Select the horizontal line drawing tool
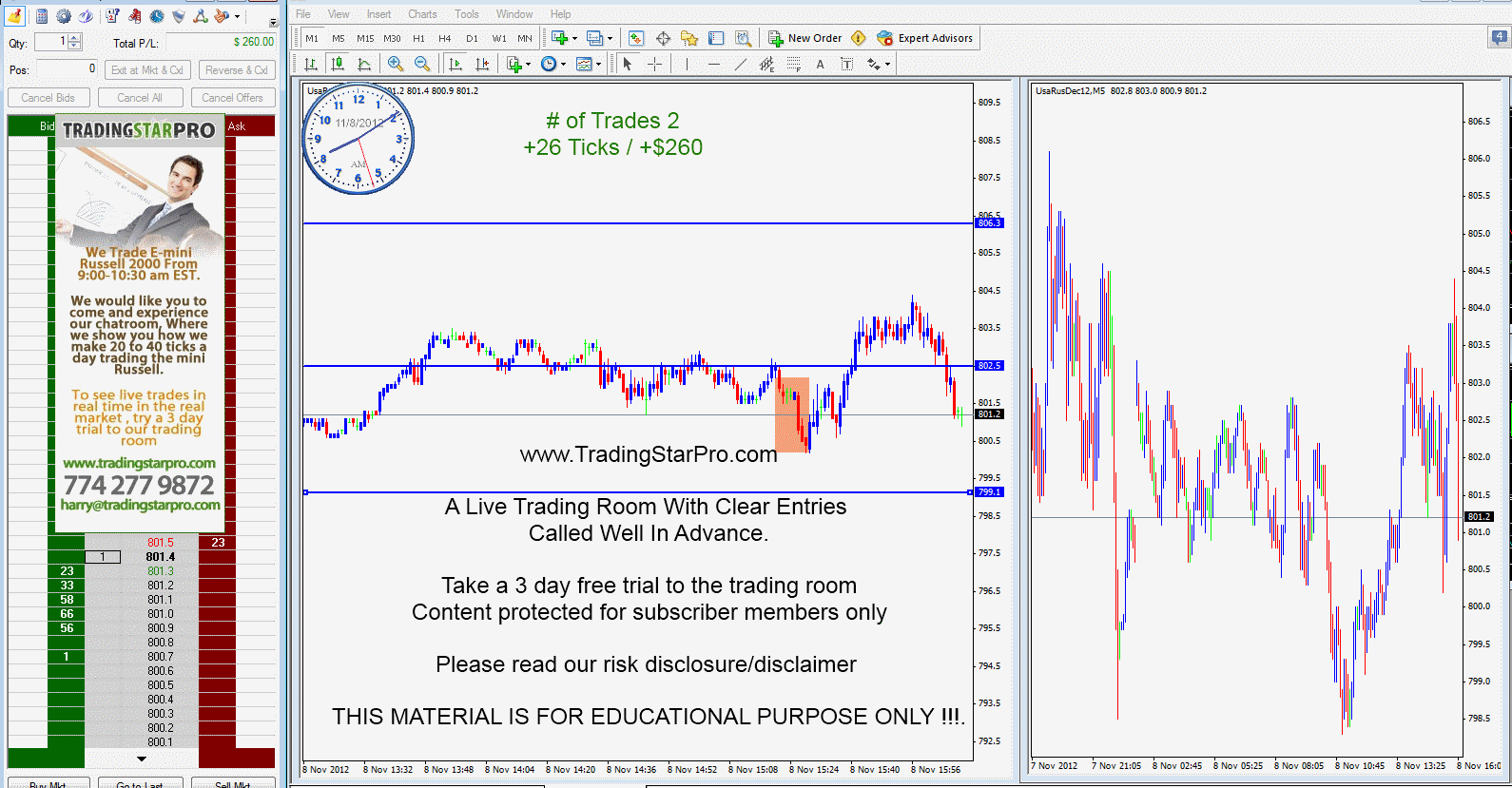 tap(714, 64)
